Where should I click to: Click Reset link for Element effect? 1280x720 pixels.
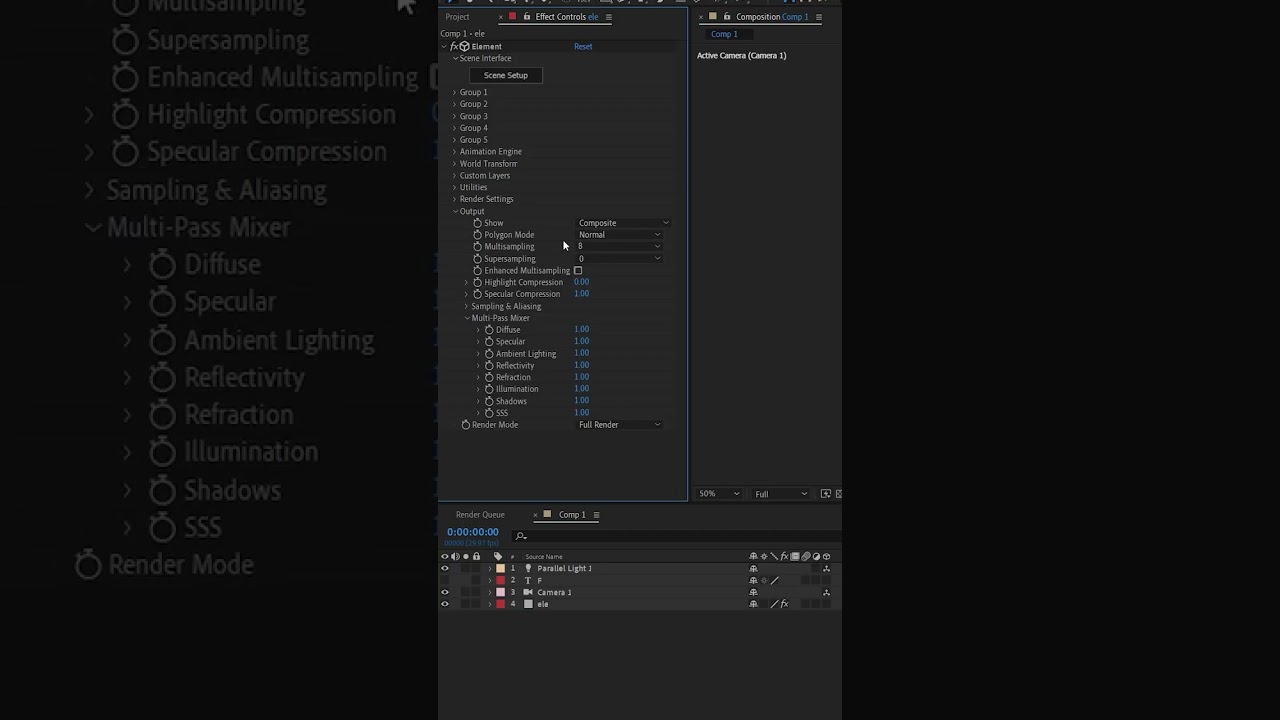click(583, 47)
